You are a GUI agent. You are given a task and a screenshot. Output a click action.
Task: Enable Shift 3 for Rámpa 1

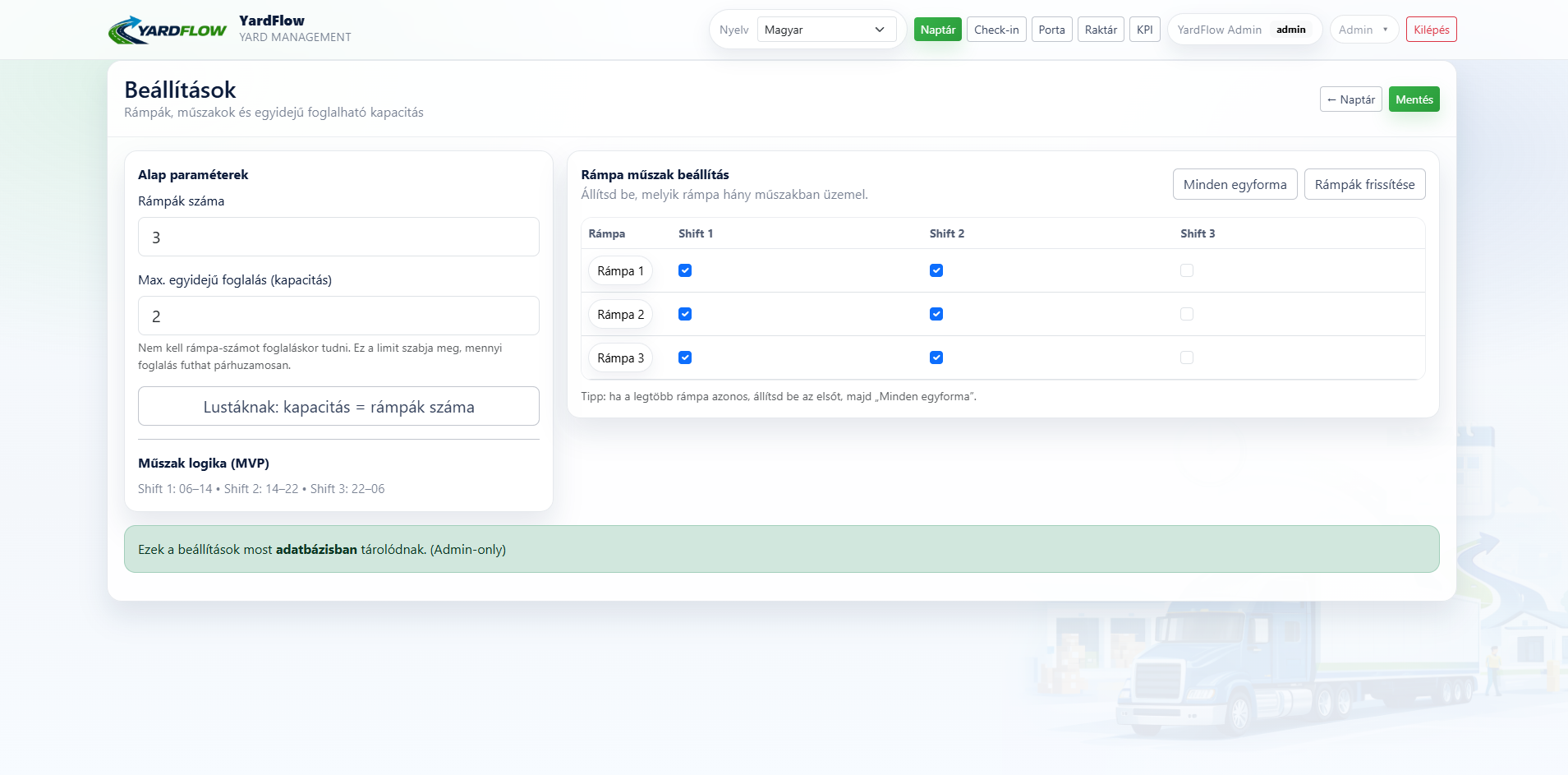[1186, 270]
